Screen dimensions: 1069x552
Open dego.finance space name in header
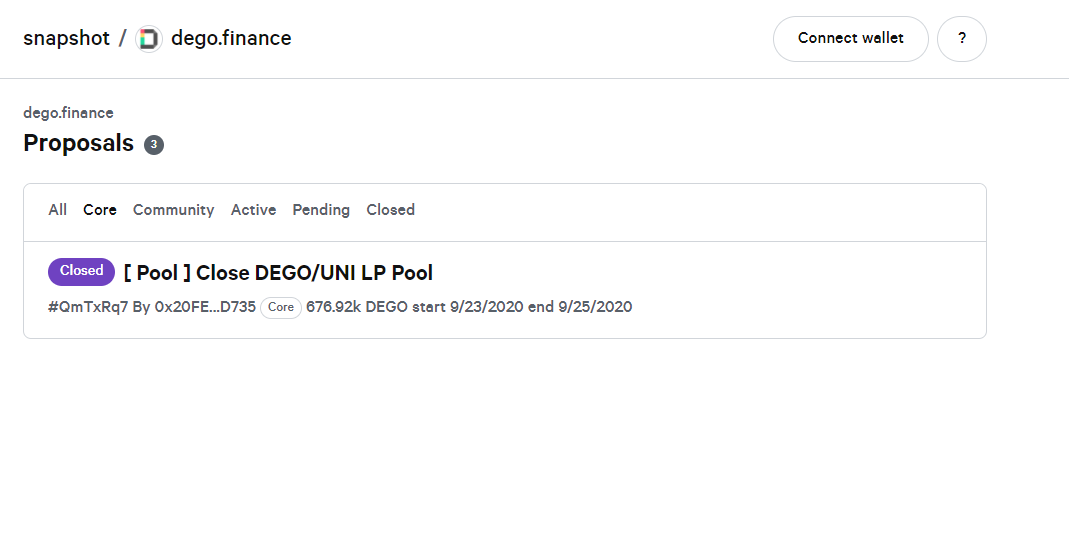(x=231, y=38)
